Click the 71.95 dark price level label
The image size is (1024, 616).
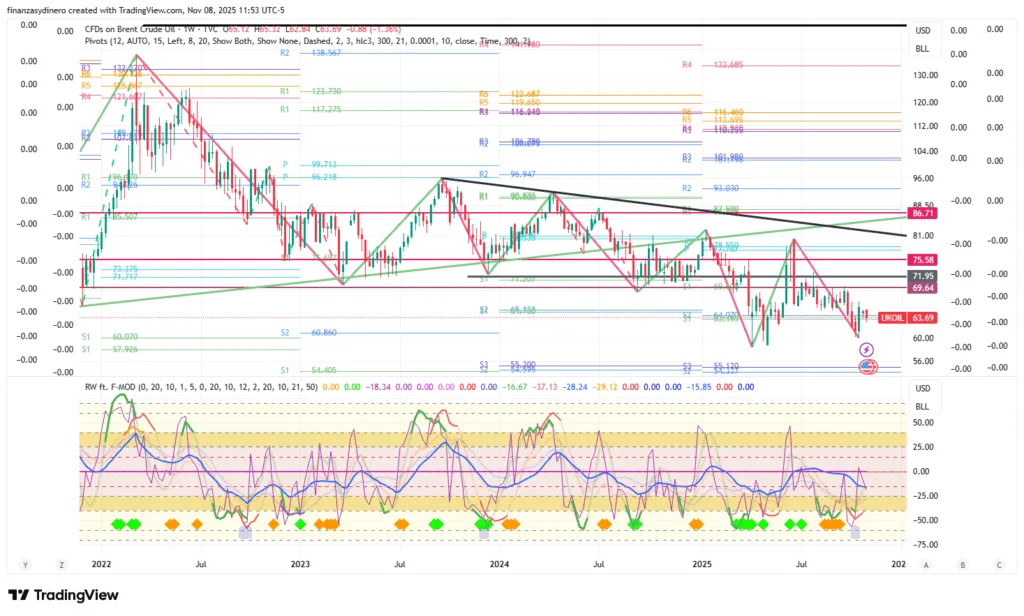[922, 275]
